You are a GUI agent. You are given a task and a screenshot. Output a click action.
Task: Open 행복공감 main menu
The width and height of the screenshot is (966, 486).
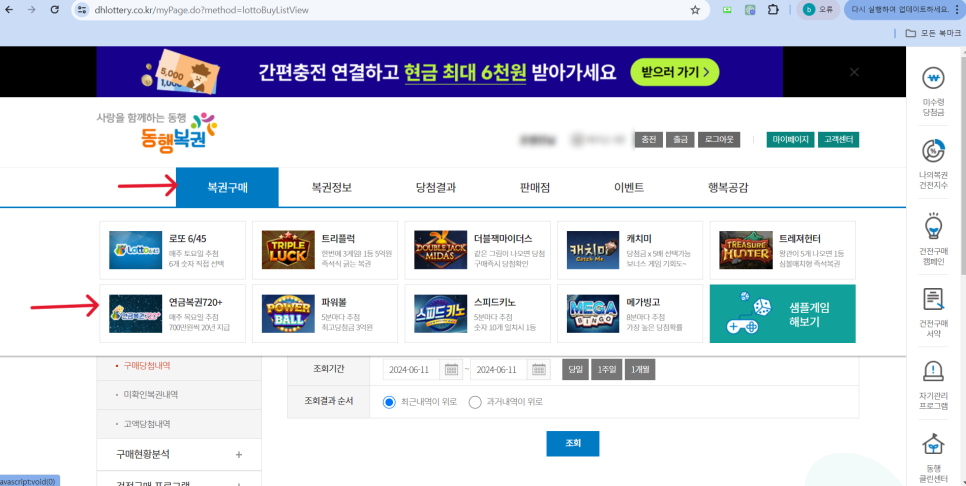tap(728, 188)
